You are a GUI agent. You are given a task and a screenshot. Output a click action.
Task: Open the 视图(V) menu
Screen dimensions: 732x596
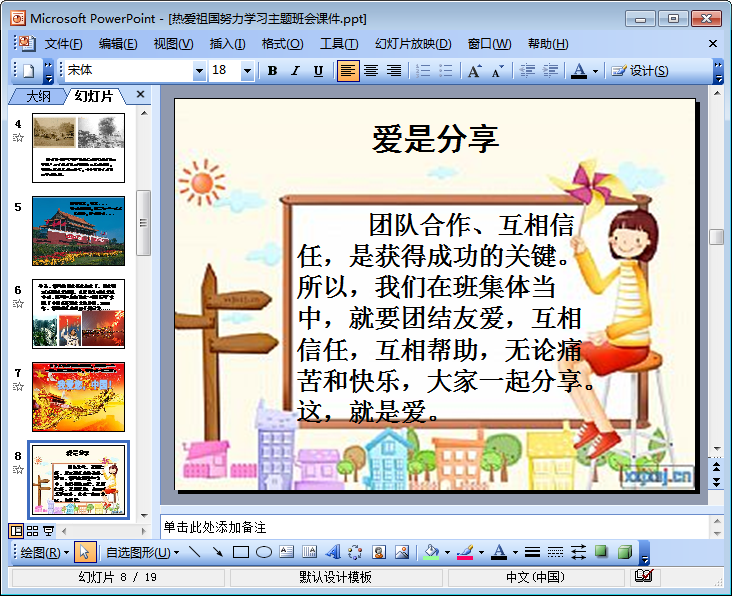pos(173,44)
